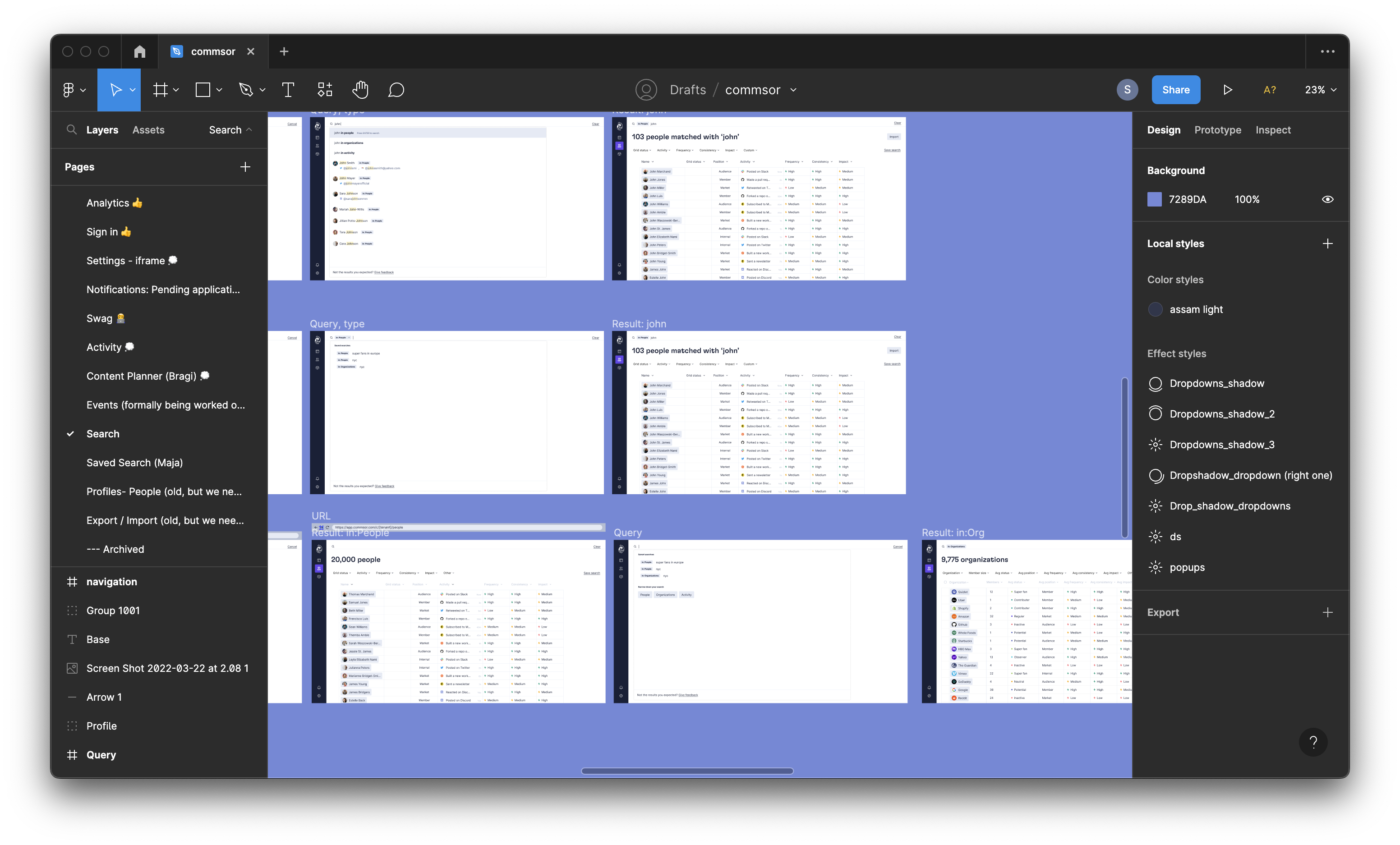The width and height of the screenshot is (1400, 845).
Task: Open the Figma main menu icon
Action: (68, 90)
